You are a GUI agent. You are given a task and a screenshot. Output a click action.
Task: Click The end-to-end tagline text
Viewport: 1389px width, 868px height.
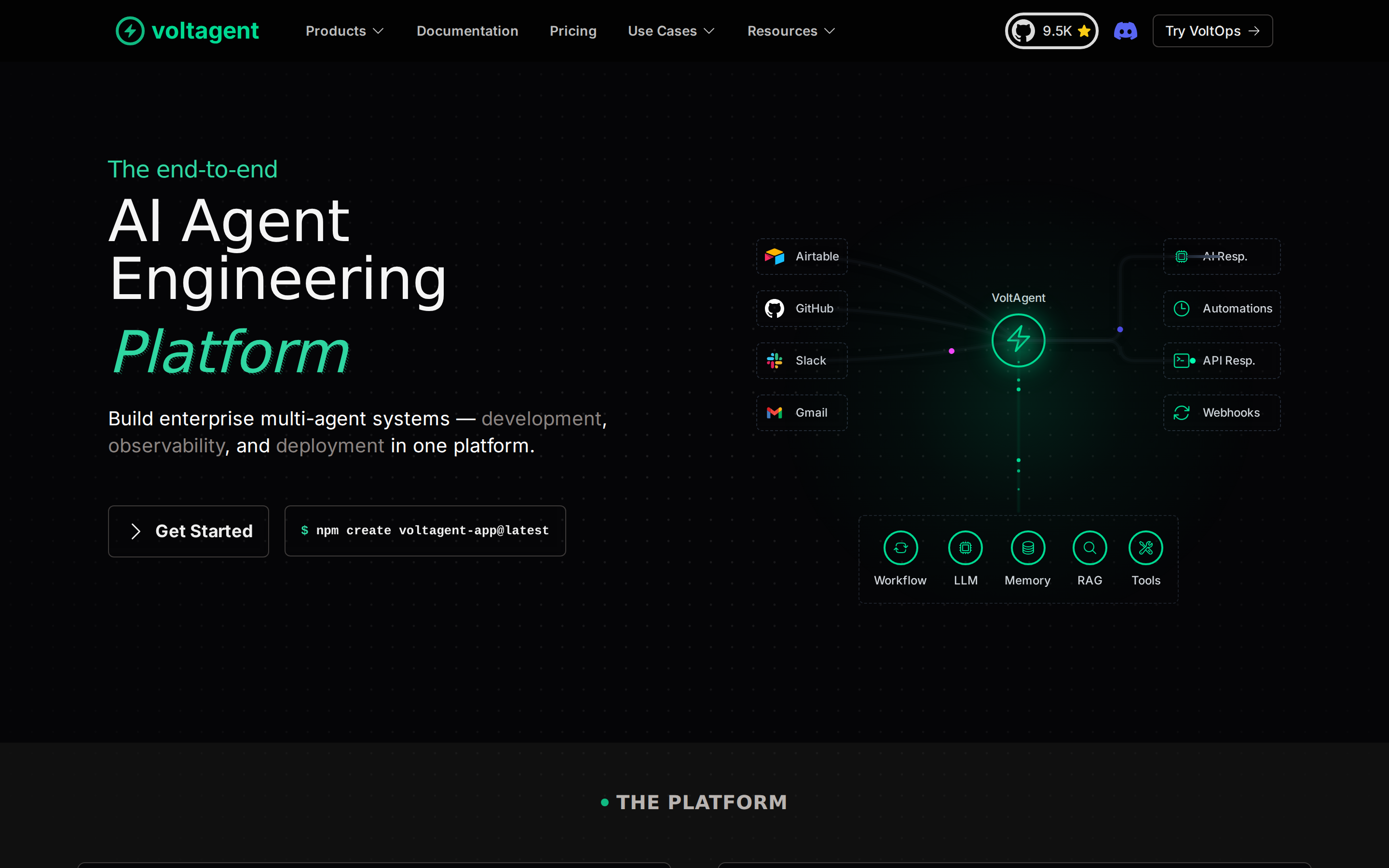point(192,169)
